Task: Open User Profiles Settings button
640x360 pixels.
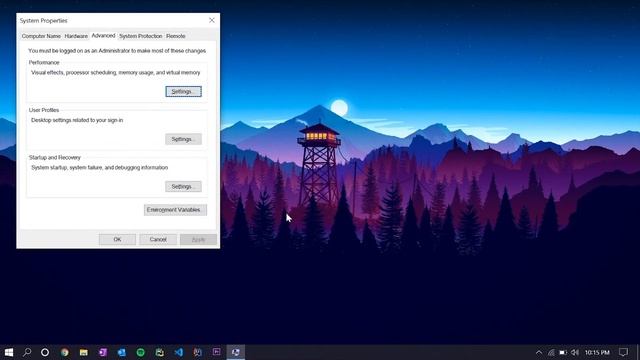Action: tap(183, 139)
